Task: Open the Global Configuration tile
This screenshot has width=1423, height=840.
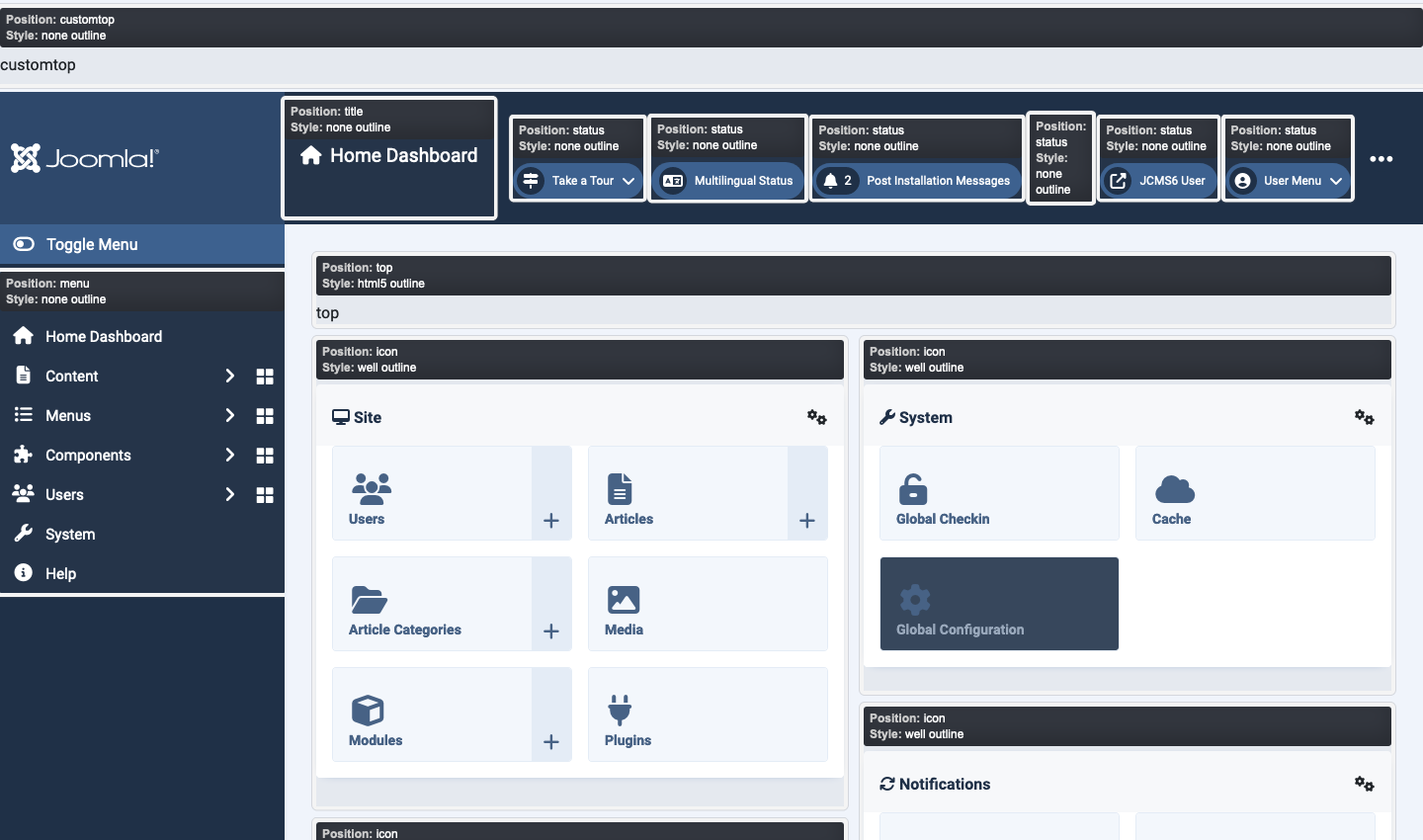Action: (x=999, y=604)
